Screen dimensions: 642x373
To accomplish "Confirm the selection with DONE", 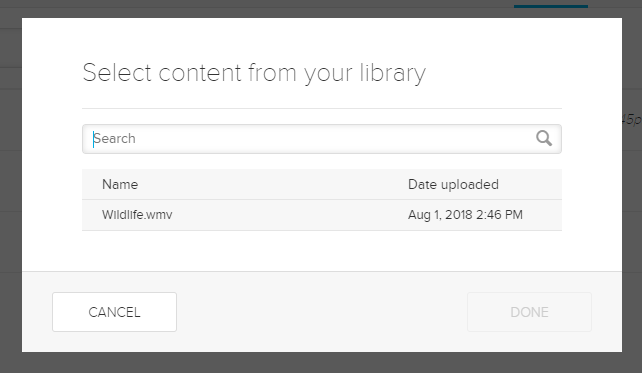I will (529, 312).
